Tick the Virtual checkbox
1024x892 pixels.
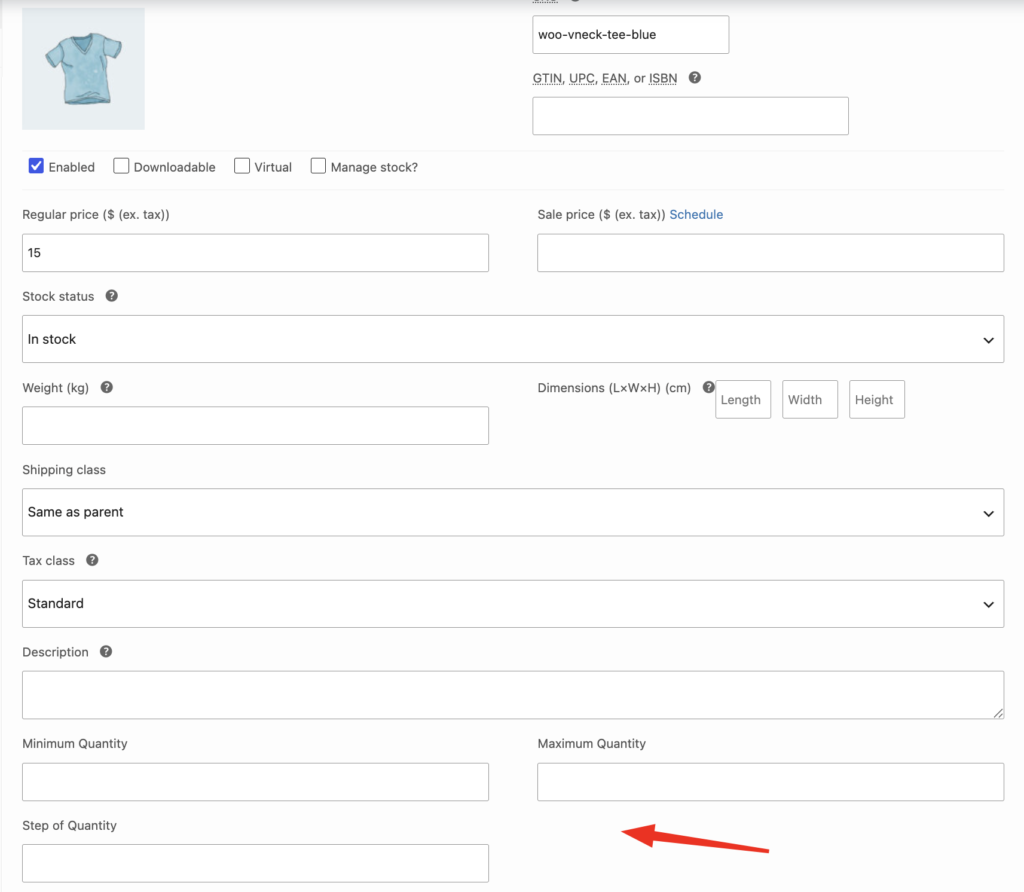[x=242, y=166]
